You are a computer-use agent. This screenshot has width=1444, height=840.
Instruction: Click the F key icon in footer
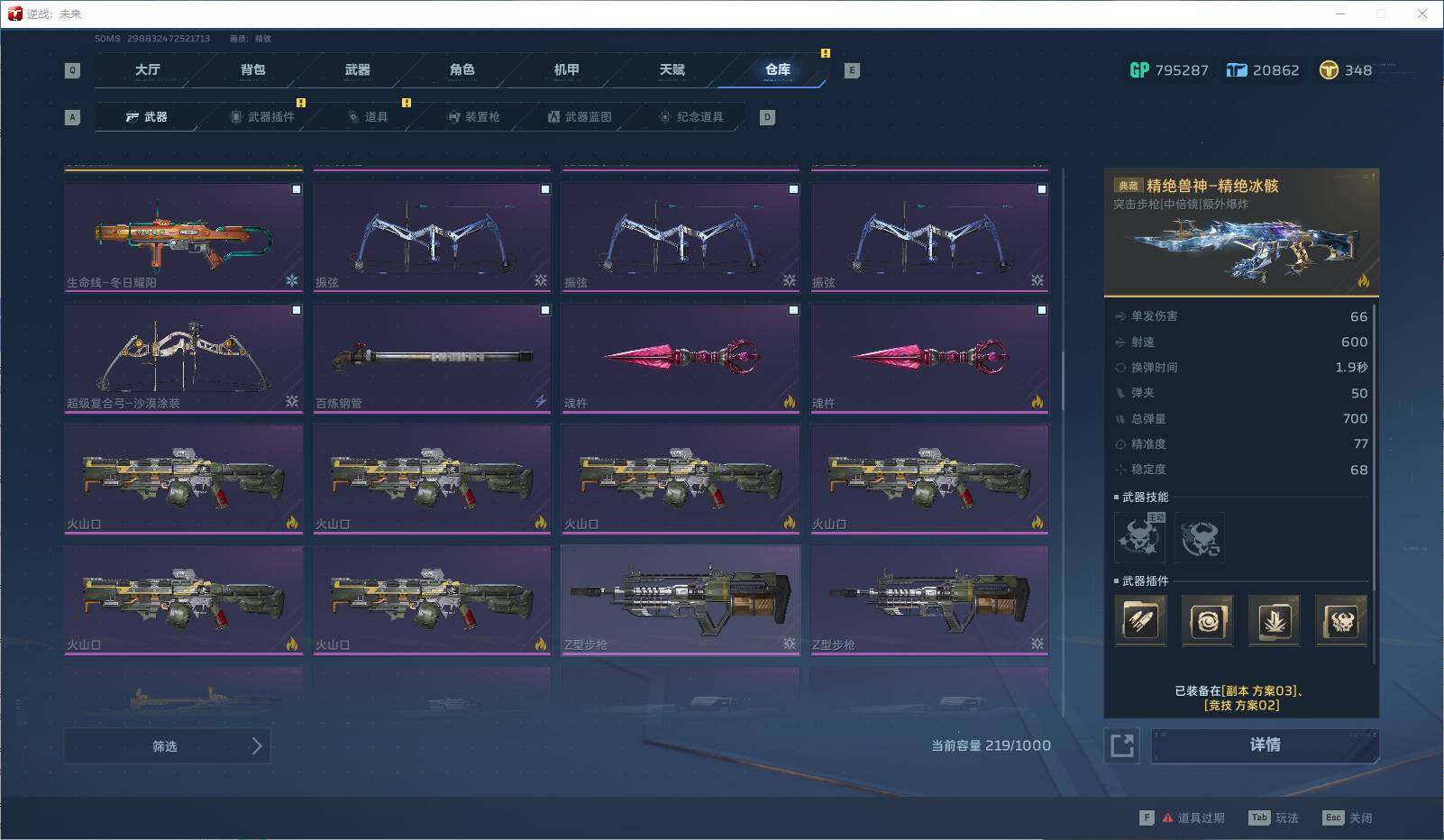[x=1147, y=817]
